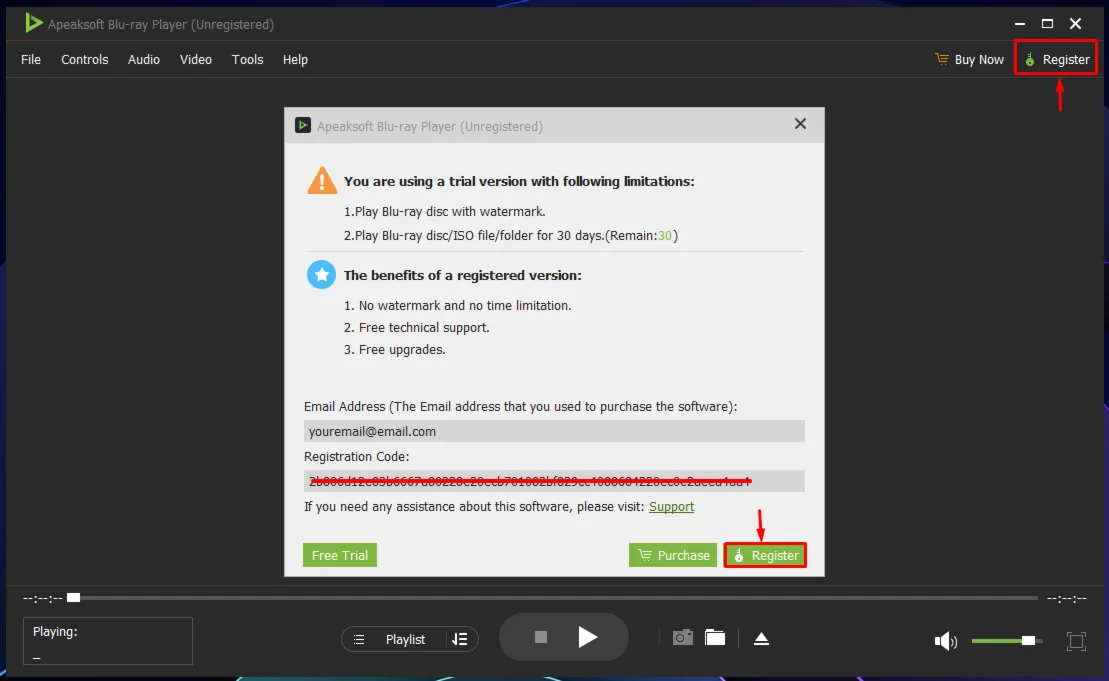Open the Playlist panel
The height and width of the screenshot is (681, 1109).
[394, 639]
